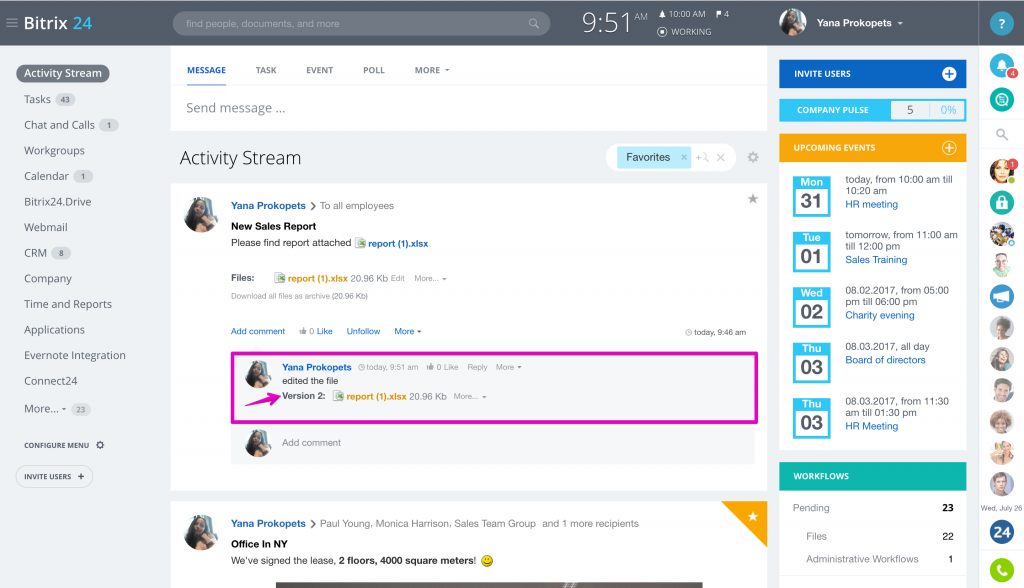
Task: Expand More dropdown in comment header
Action: tap(509, 367)
